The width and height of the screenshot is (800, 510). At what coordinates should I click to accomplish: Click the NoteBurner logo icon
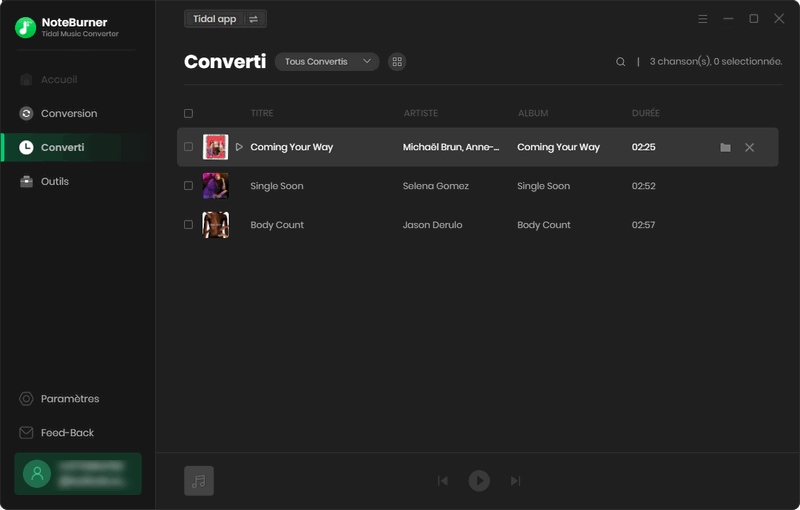[25, 28]
